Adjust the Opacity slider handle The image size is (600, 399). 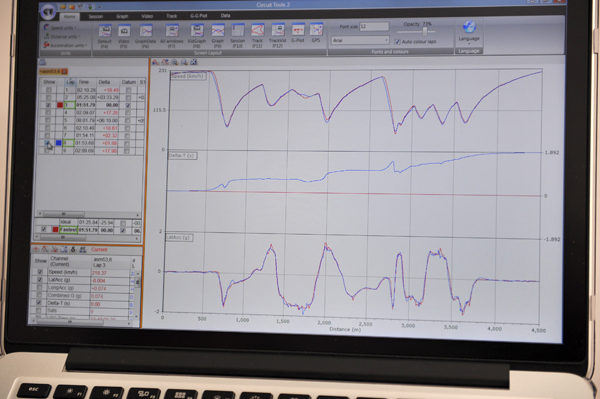[425, 32]
